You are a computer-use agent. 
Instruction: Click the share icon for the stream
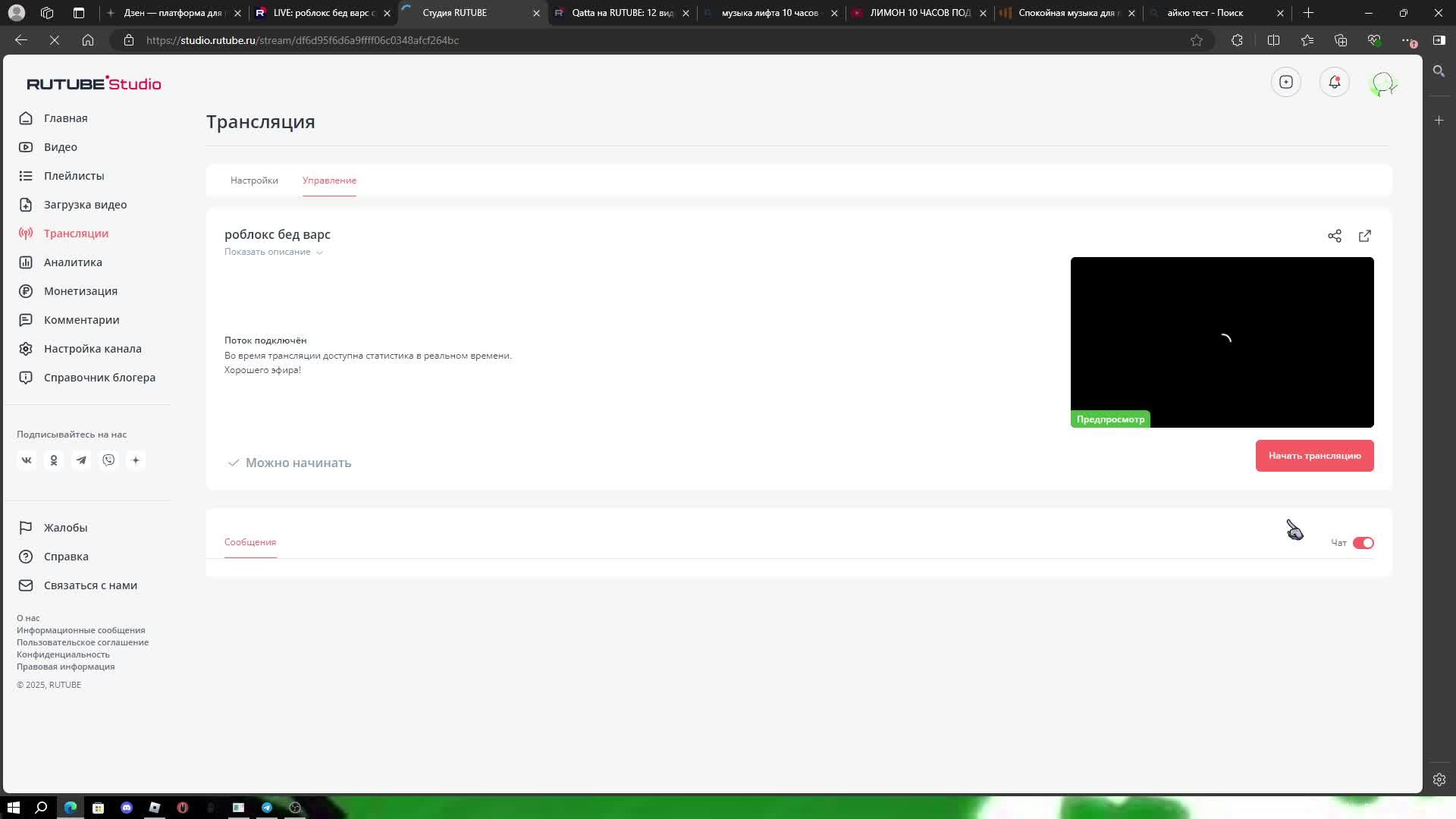1335,236
